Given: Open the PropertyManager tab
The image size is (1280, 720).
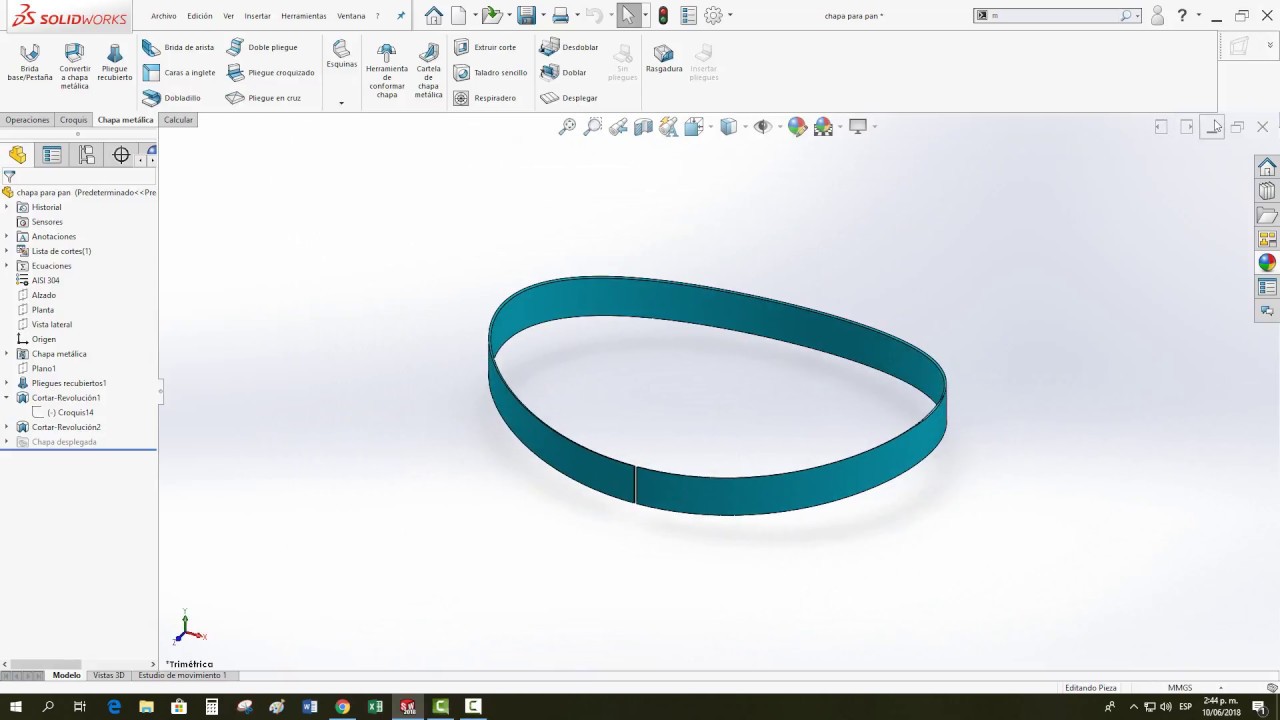Looking at the screenshot, I should (52, 154).
